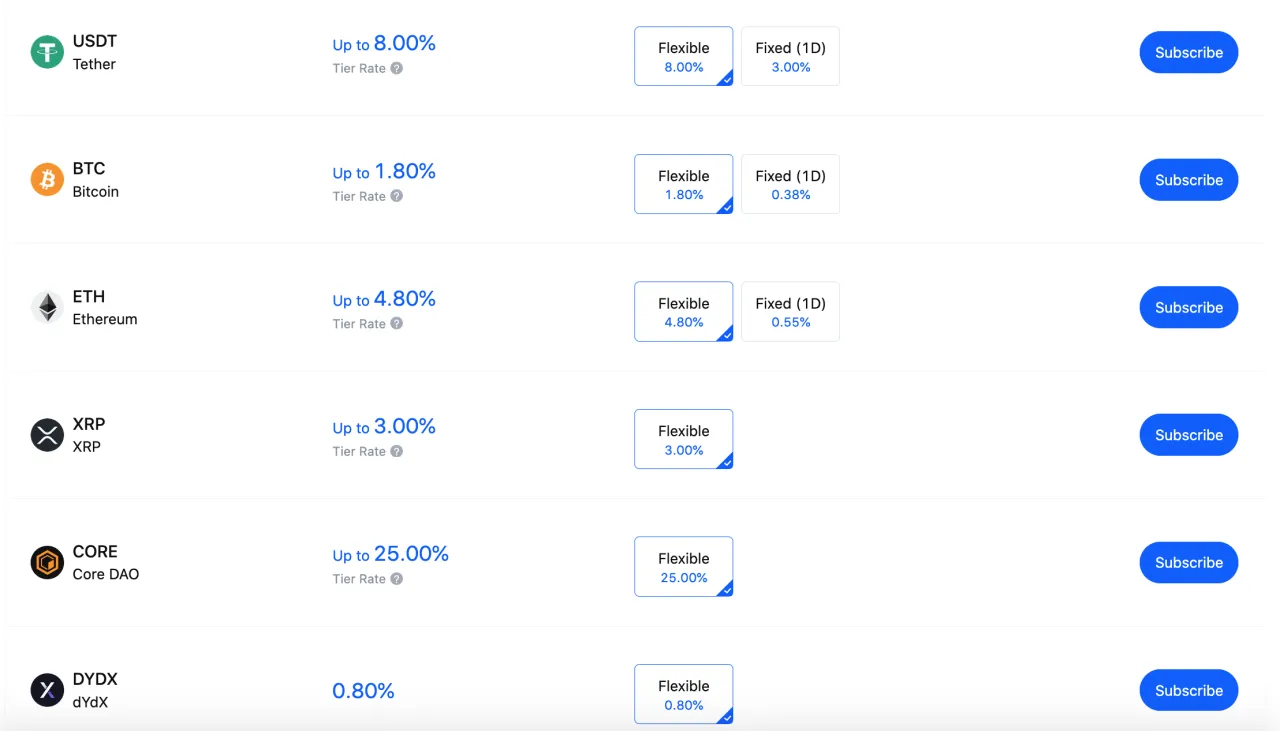Screen dimensions: 1280x731
Task: Subscribe to the CORE product
Action: point(1189,562)
